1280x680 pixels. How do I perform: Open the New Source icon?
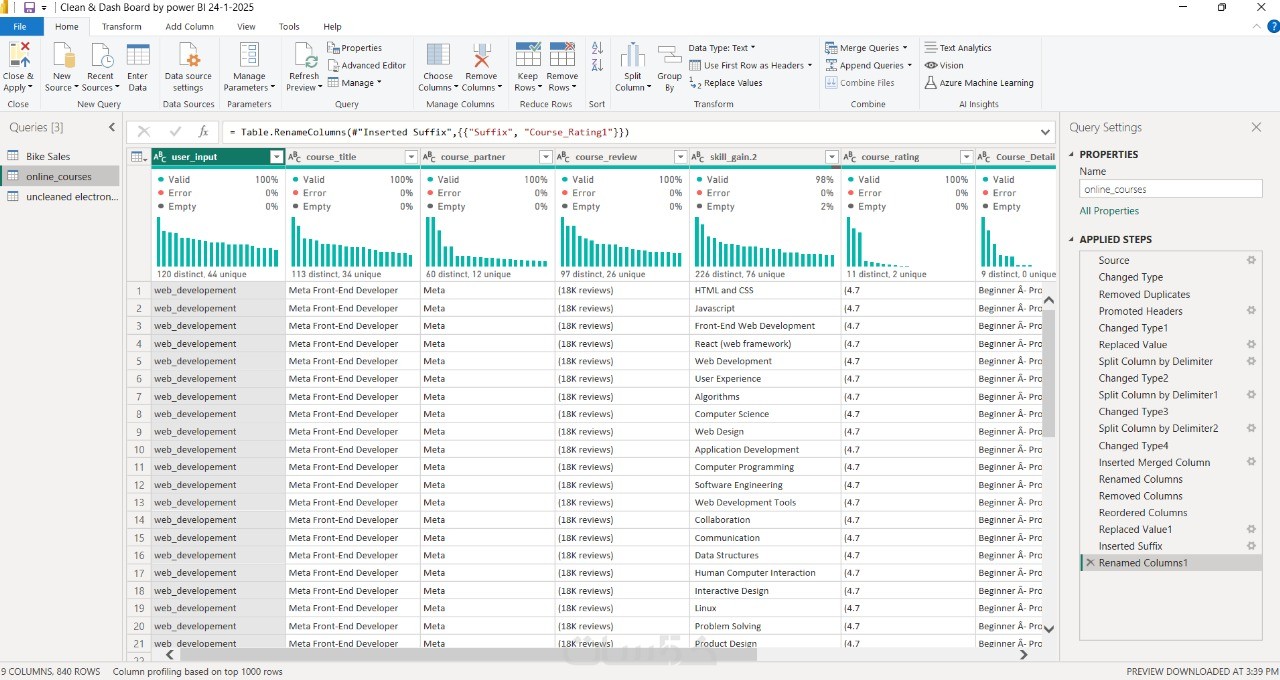click(x=63, y=54)
